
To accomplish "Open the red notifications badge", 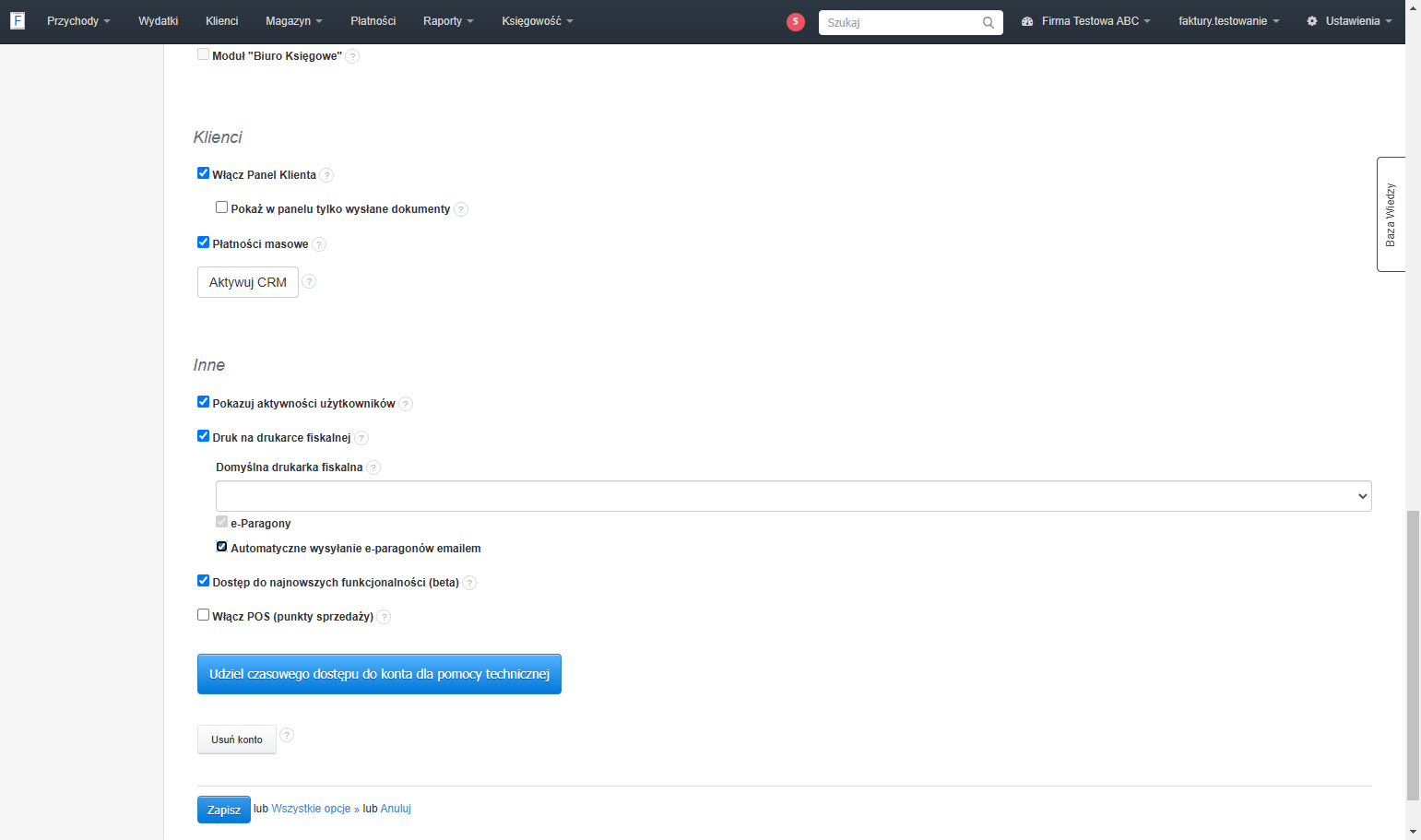I will [796, 22].
